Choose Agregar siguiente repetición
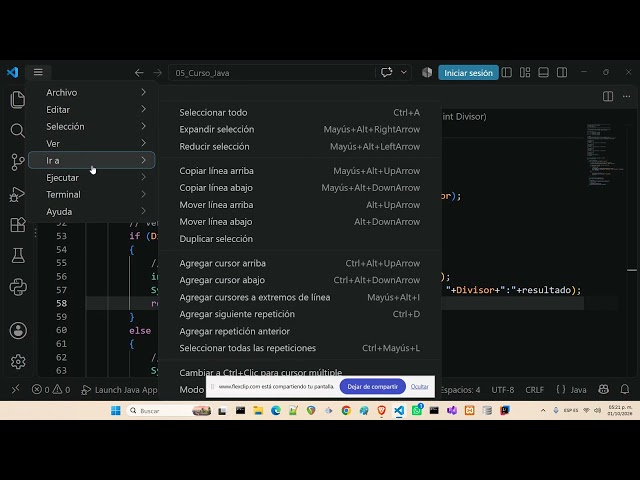The height and width of the screenshot is (480, 640). coord(300,314)
